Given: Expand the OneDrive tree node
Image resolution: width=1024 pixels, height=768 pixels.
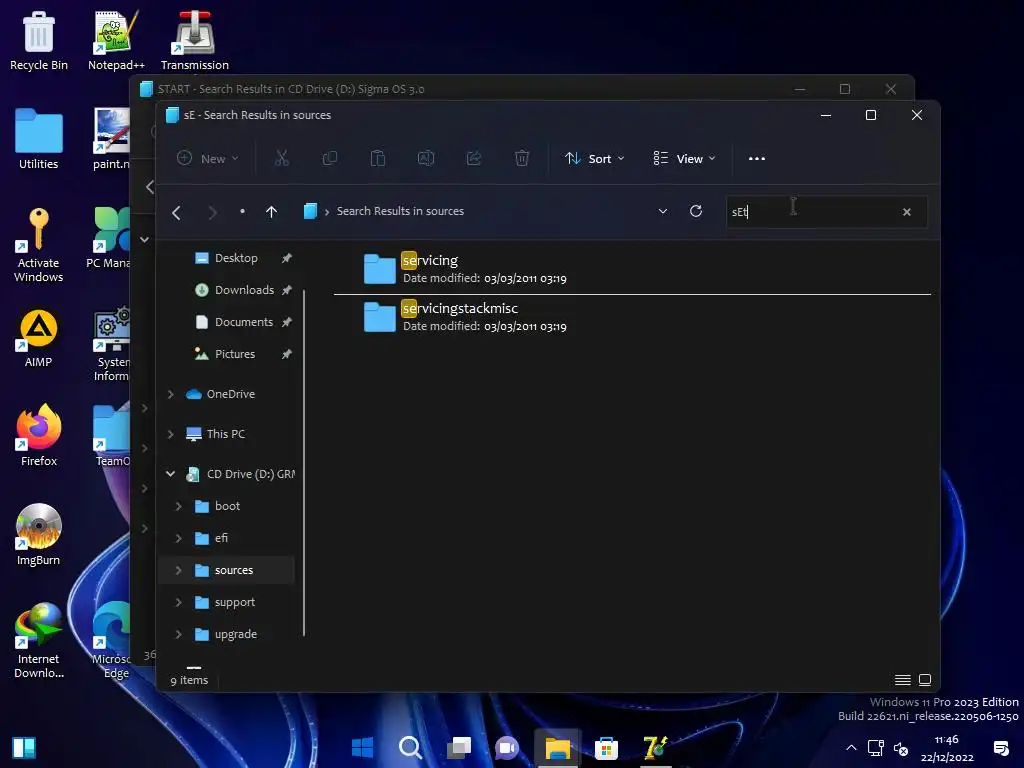Looking at the screenshot, I should [170, 394].
